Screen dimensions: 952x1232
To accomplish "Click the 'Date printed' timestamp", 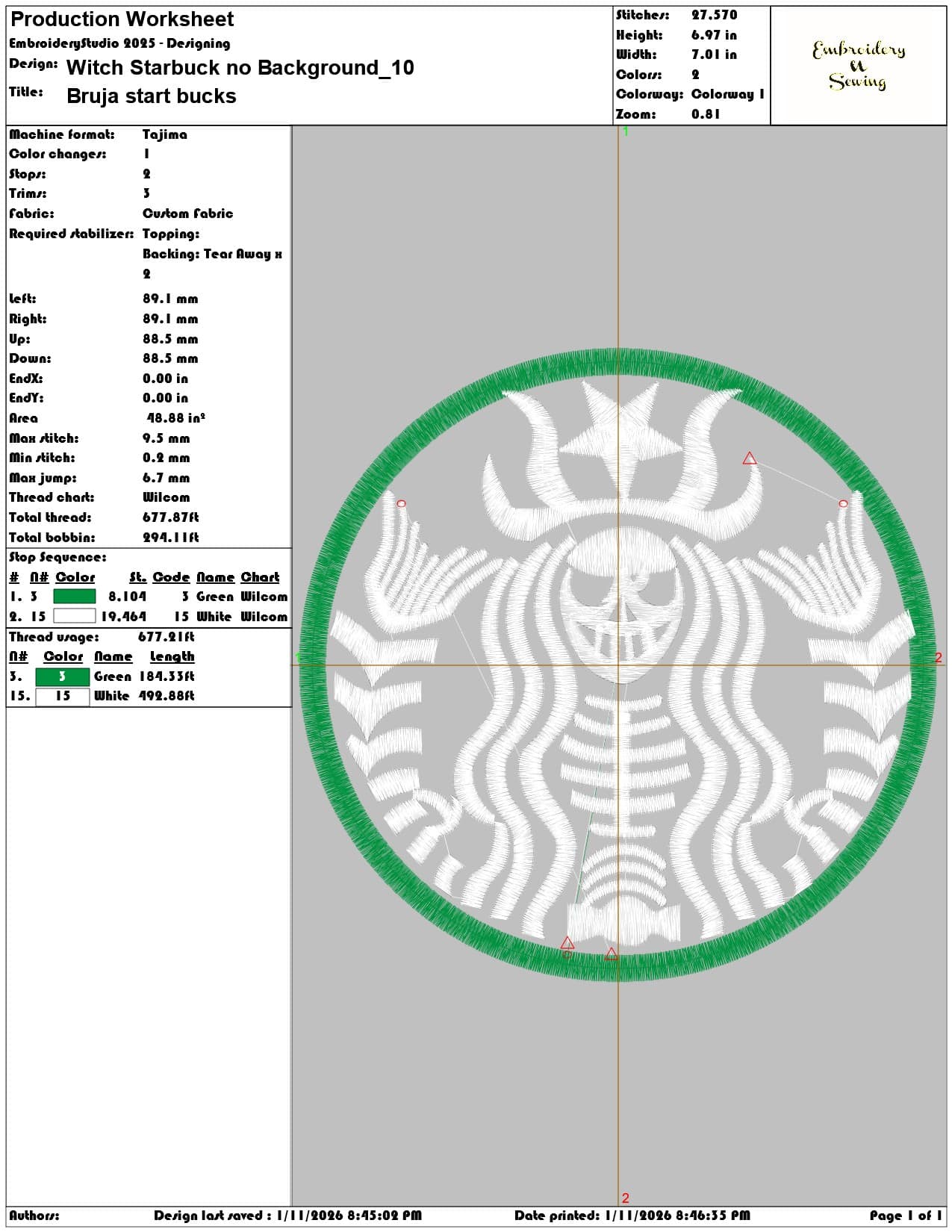I will point(632,1216).
